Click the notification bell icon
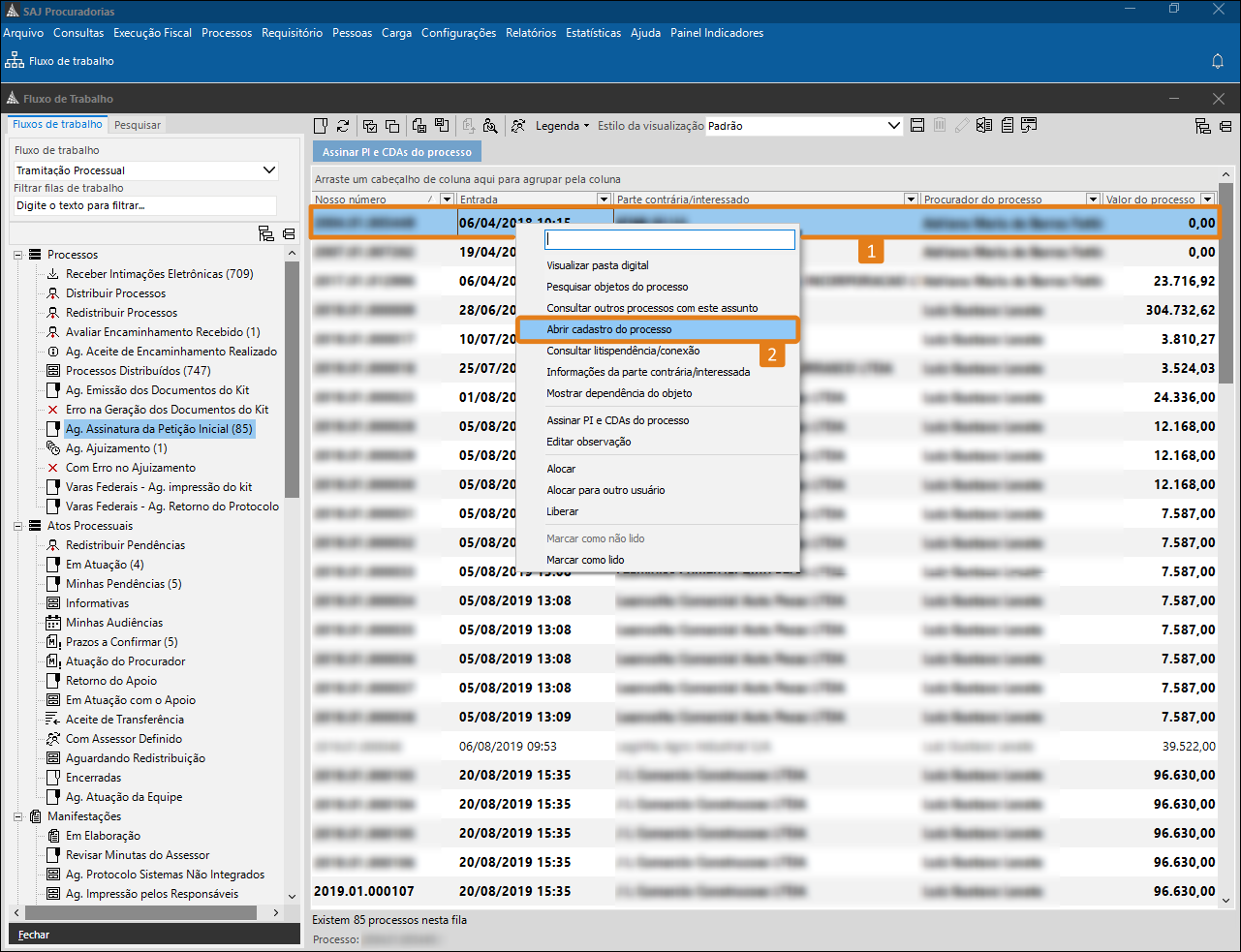1241x952 pixels. 1218,61
